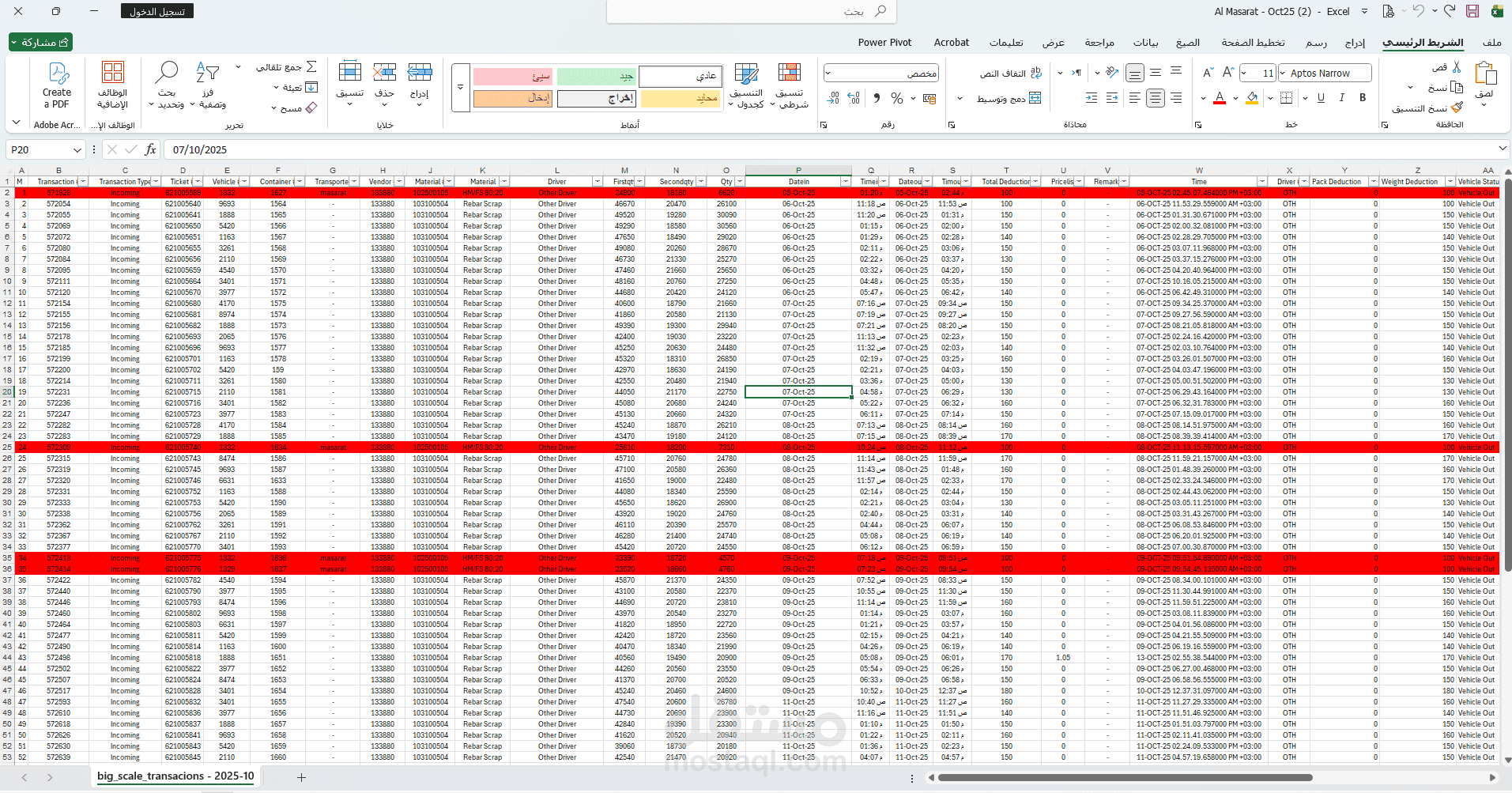
Task: Click the Format Painter brush icon
Action: [x=1457, y=108]
